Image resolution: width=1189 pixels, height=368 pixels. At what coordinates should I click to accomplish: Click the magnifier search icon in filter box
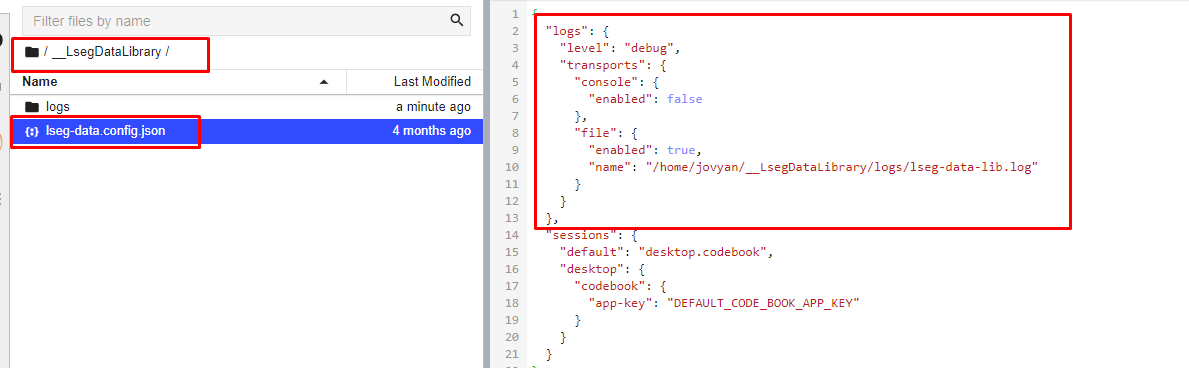pyautogui.click(x=456, y=20)
